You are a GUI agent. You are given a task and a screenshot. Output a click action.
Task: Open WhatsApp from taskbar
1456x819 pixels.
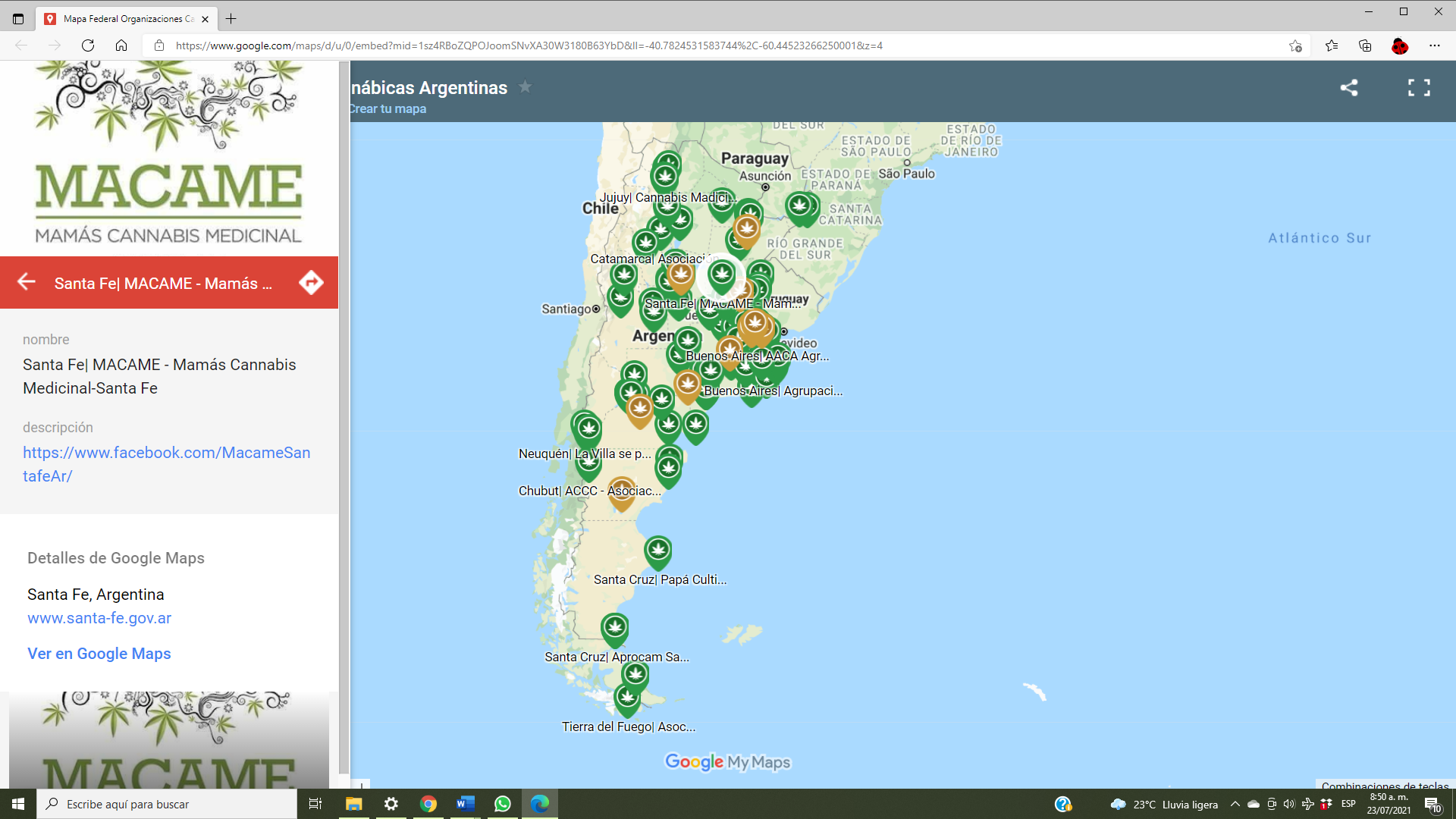coord(503,804)
